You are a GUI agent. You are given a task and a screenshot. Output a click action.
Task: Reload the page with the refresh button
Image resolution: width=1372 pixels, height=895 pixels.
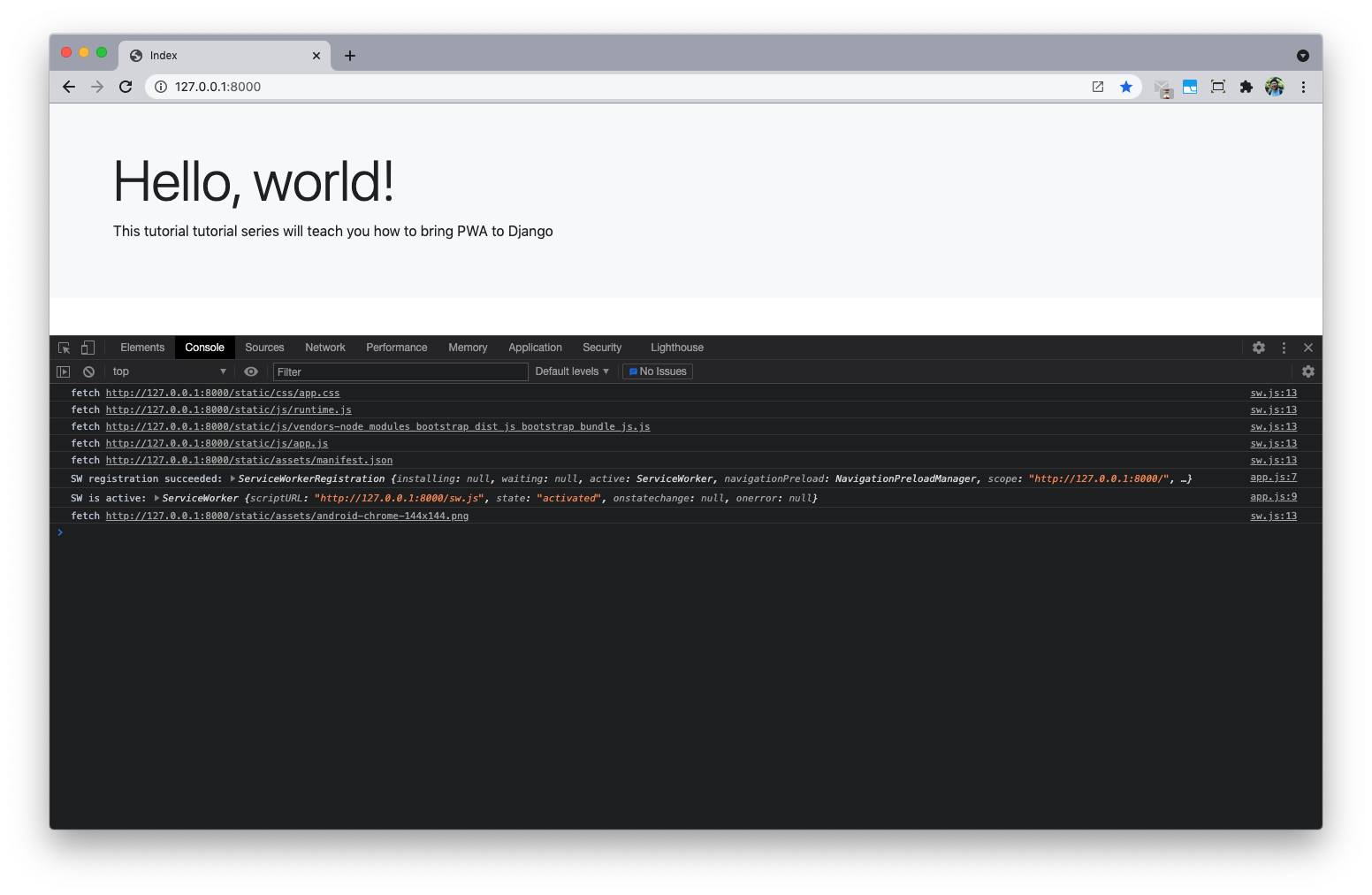(126, 87)
